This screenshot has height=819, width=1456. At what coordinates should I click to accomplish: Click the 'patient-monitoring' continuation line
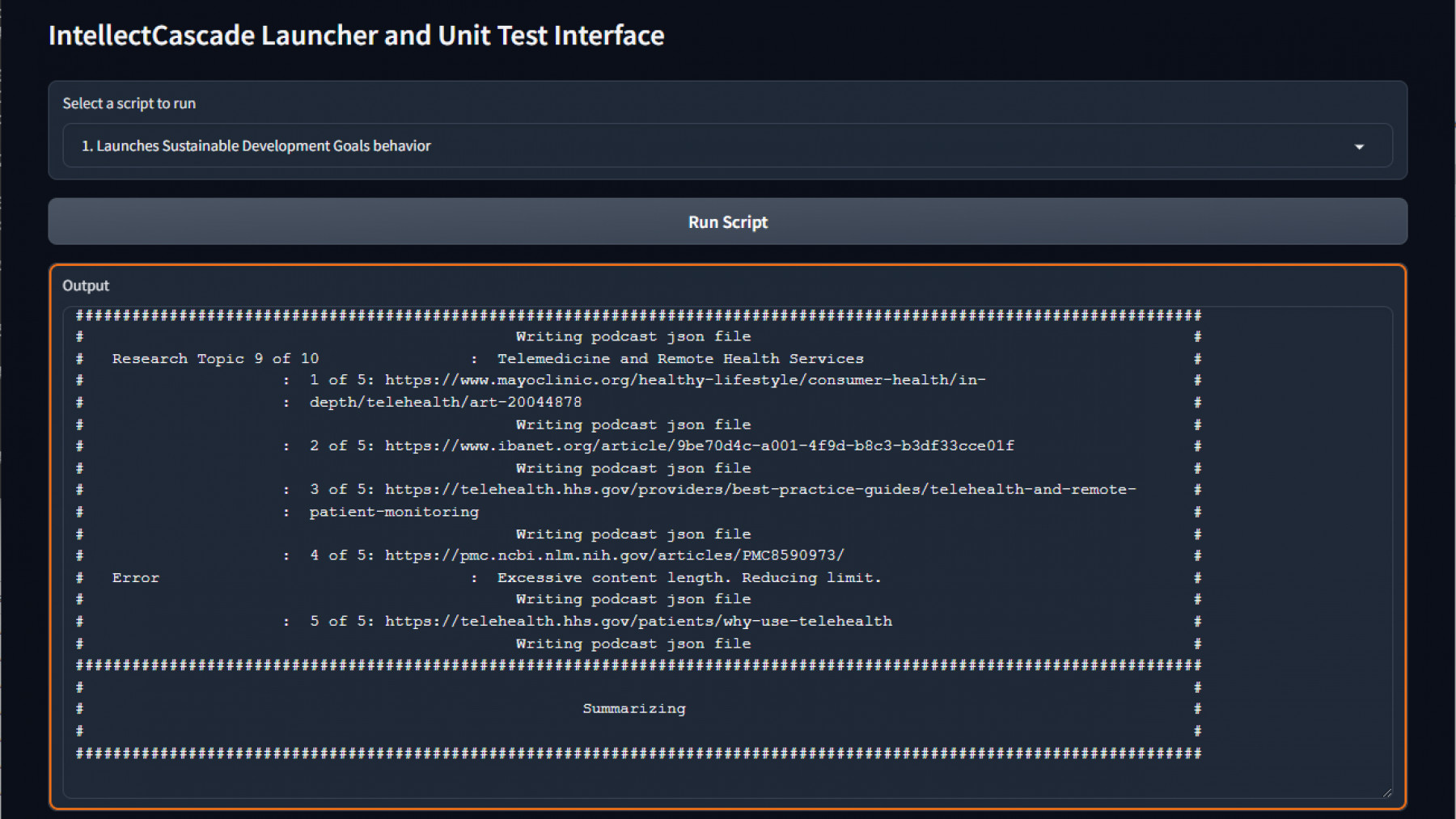point(394,513)
